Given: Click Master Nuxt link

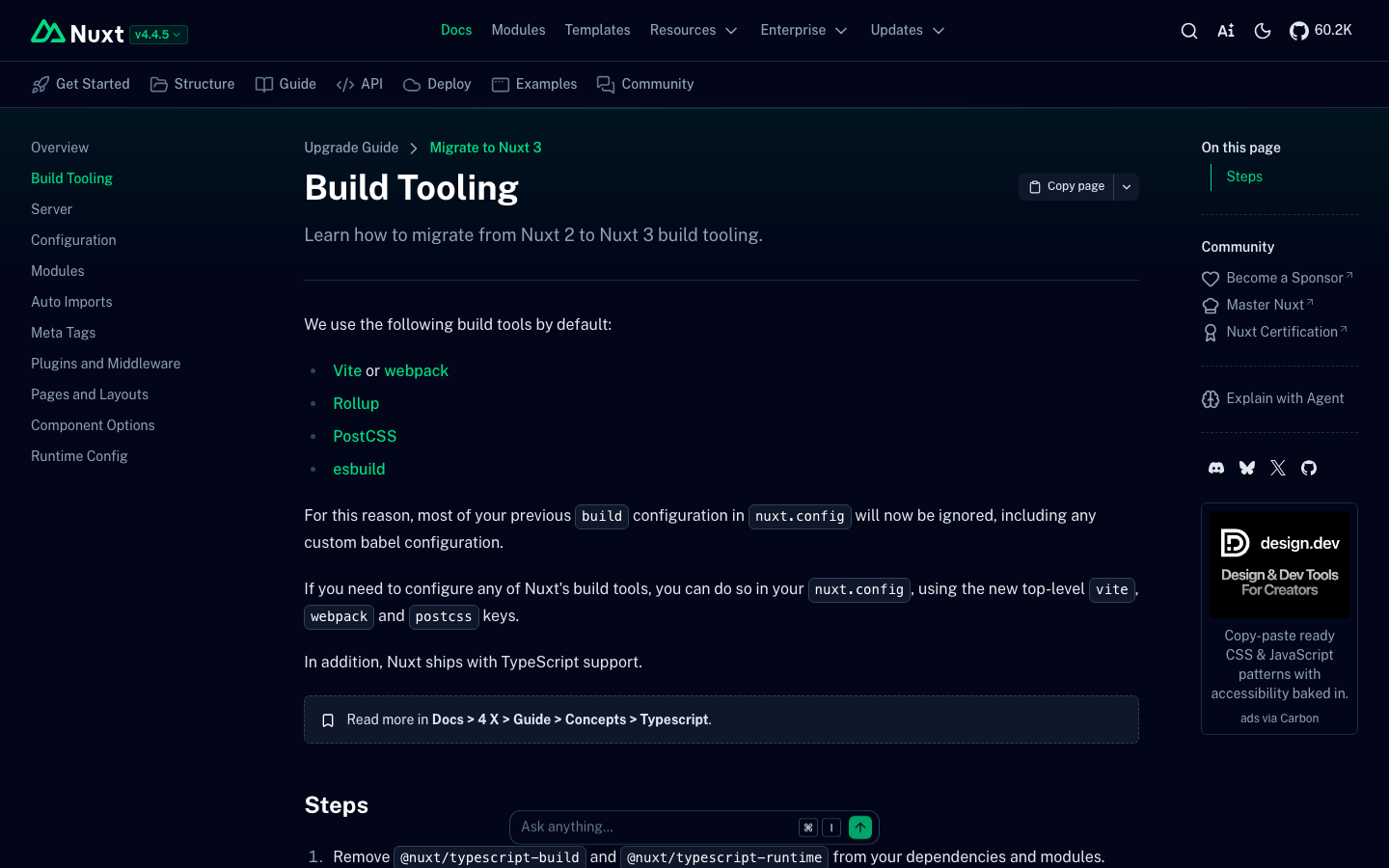Looking at the screenshot, I should point(1258,305).
